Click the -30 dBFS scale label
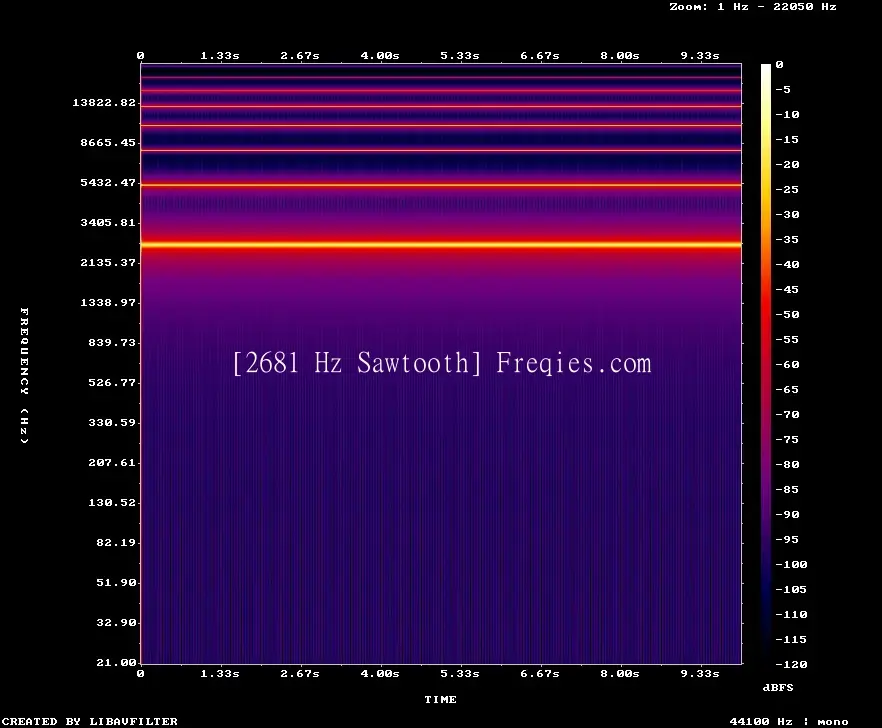 (787, 214)
